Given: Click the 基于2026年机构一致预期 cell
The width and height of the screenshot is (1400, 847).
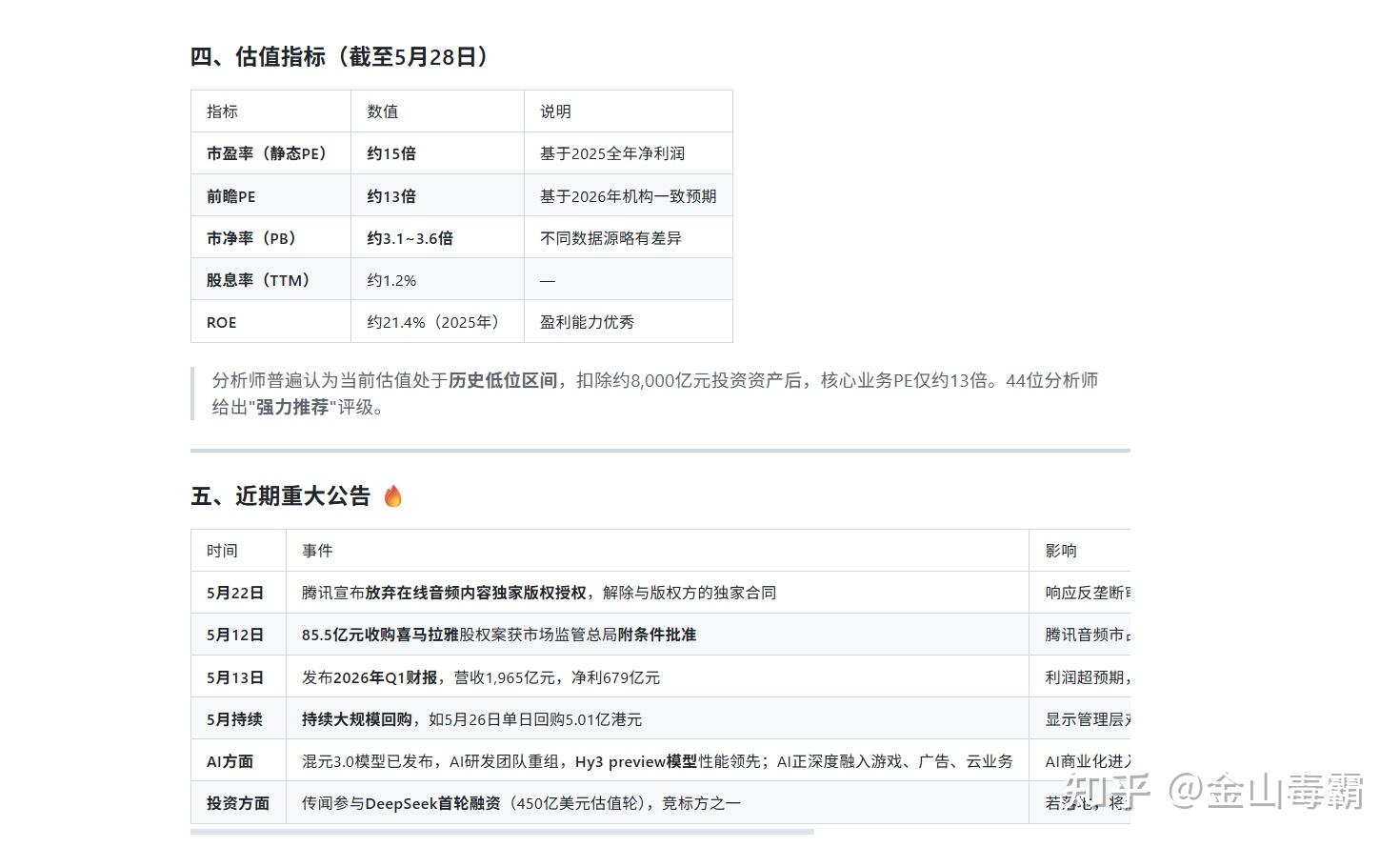Looking at the screenshot, I should [629, 196].
